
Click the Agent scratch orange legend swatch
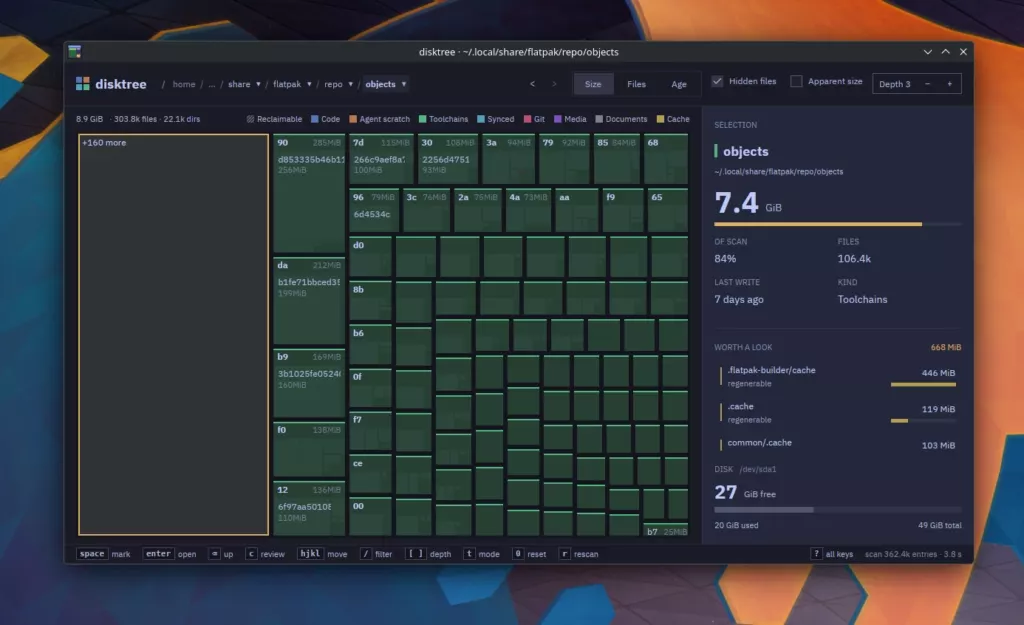[353, 119]
